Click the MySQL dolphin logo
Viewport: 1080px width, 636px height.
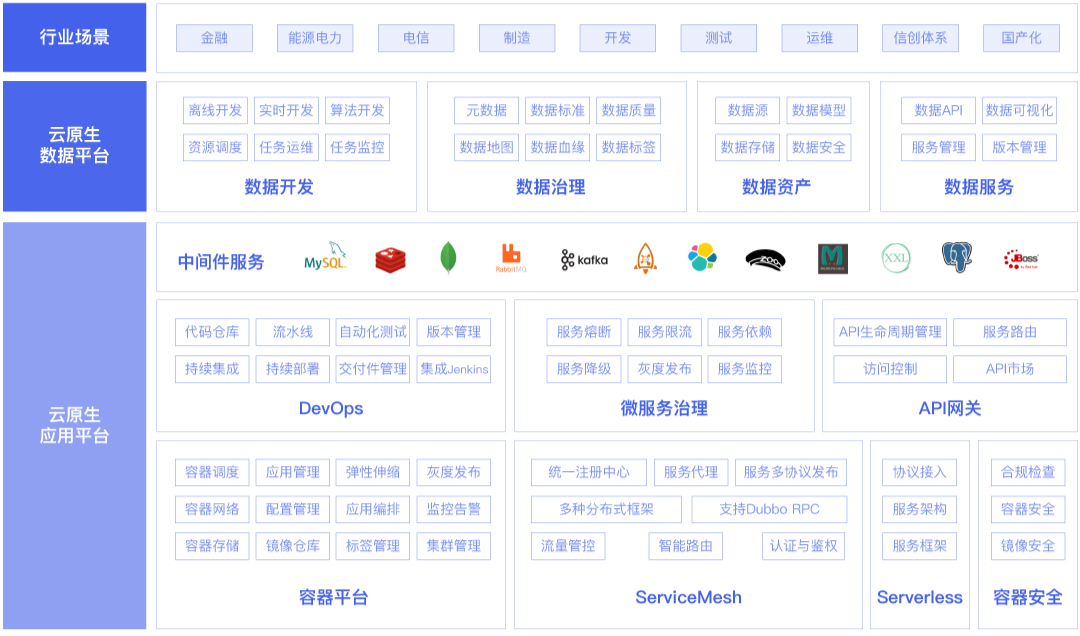325,256
